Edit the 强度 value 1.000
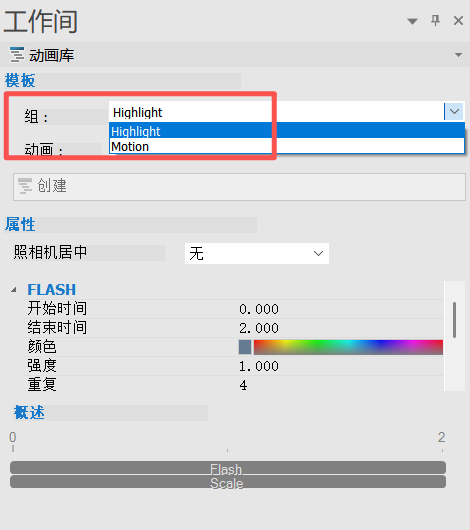The height and width of the screenshot is (530, 470). [341, 366]
